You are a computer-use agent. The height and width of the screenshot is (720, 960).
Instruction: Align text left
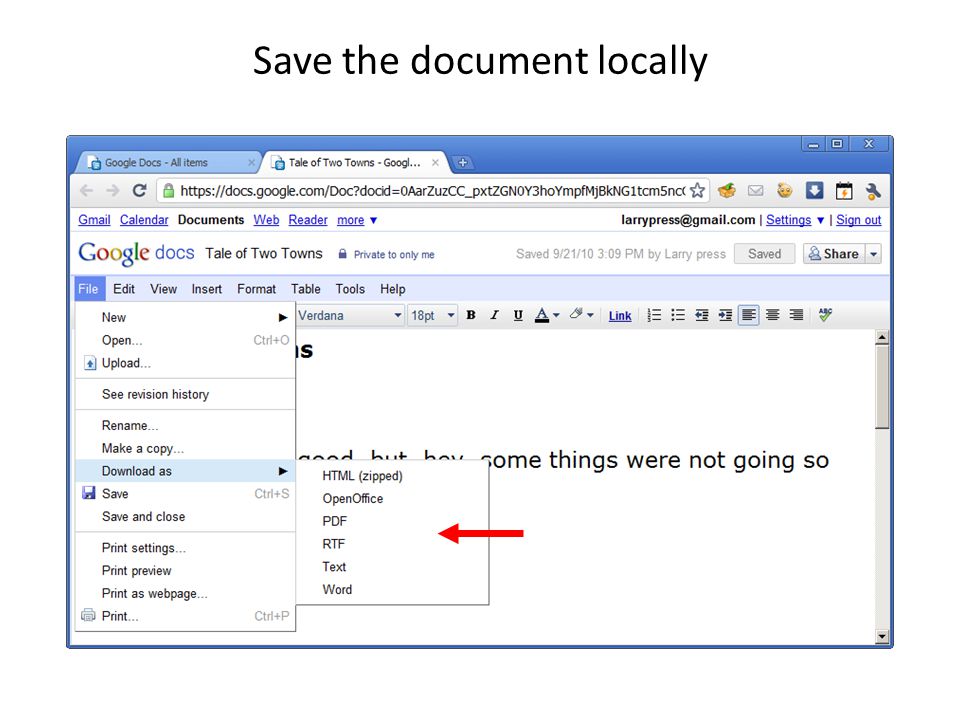[x=749, y=315]
